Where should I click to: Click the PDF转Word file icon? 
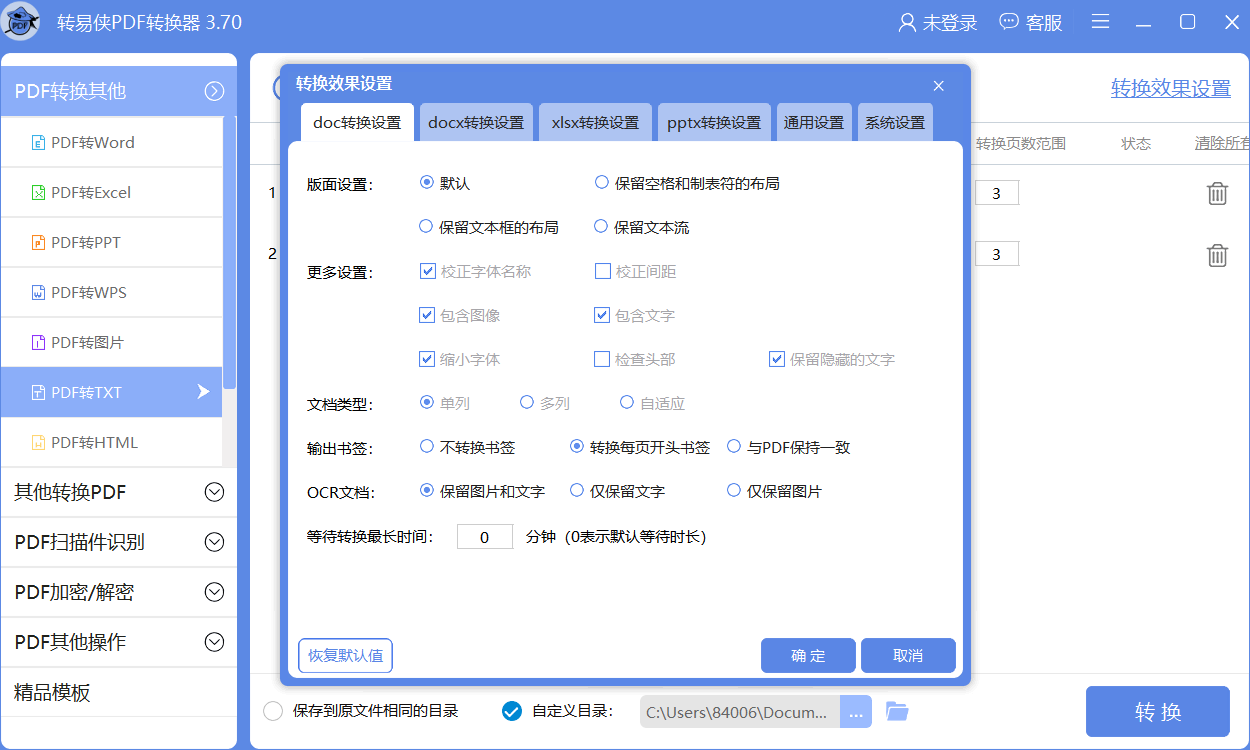tap(38, 142)
